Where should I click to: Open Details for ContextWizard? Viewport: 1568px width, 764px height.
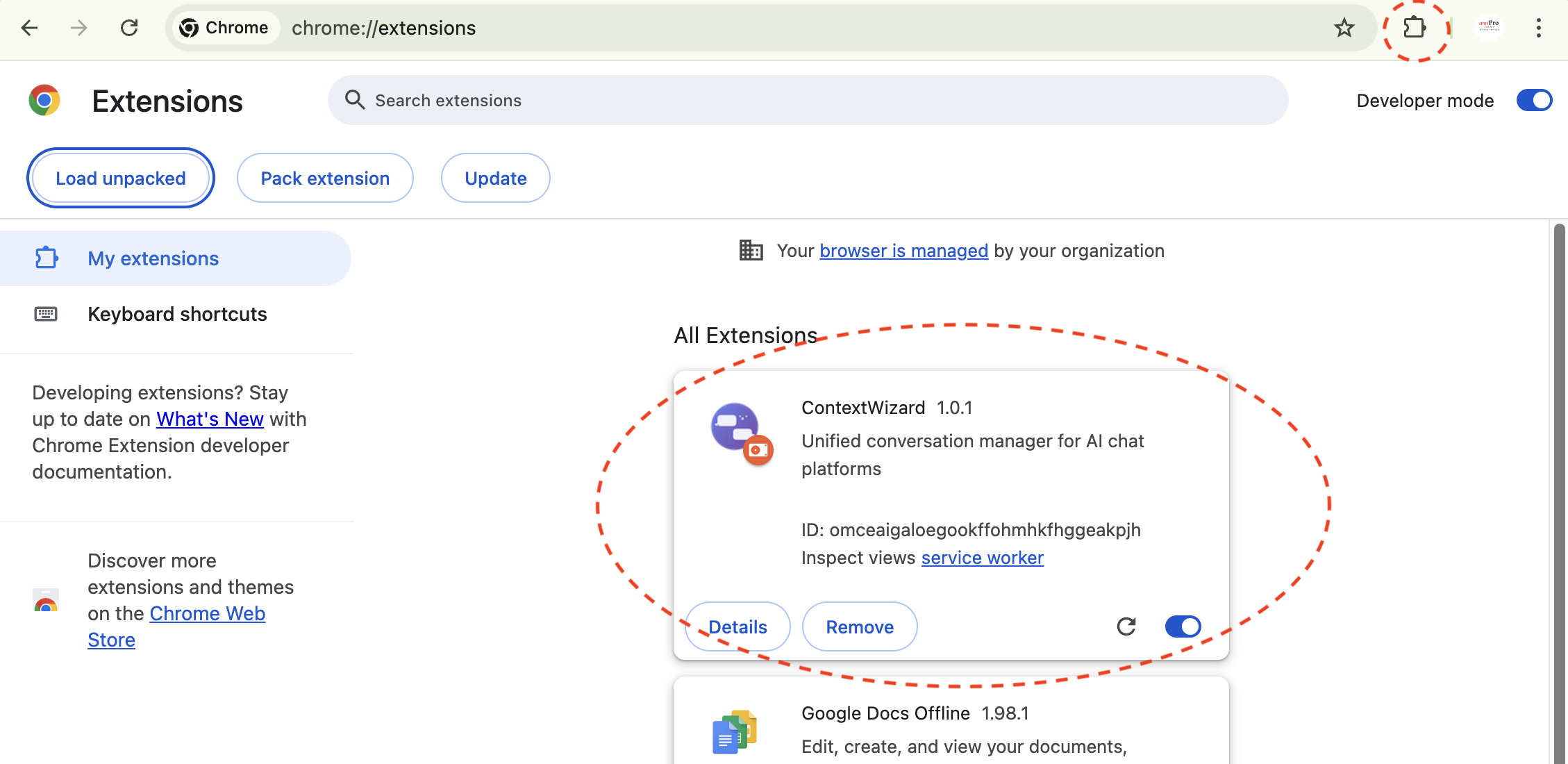[737, 626]
